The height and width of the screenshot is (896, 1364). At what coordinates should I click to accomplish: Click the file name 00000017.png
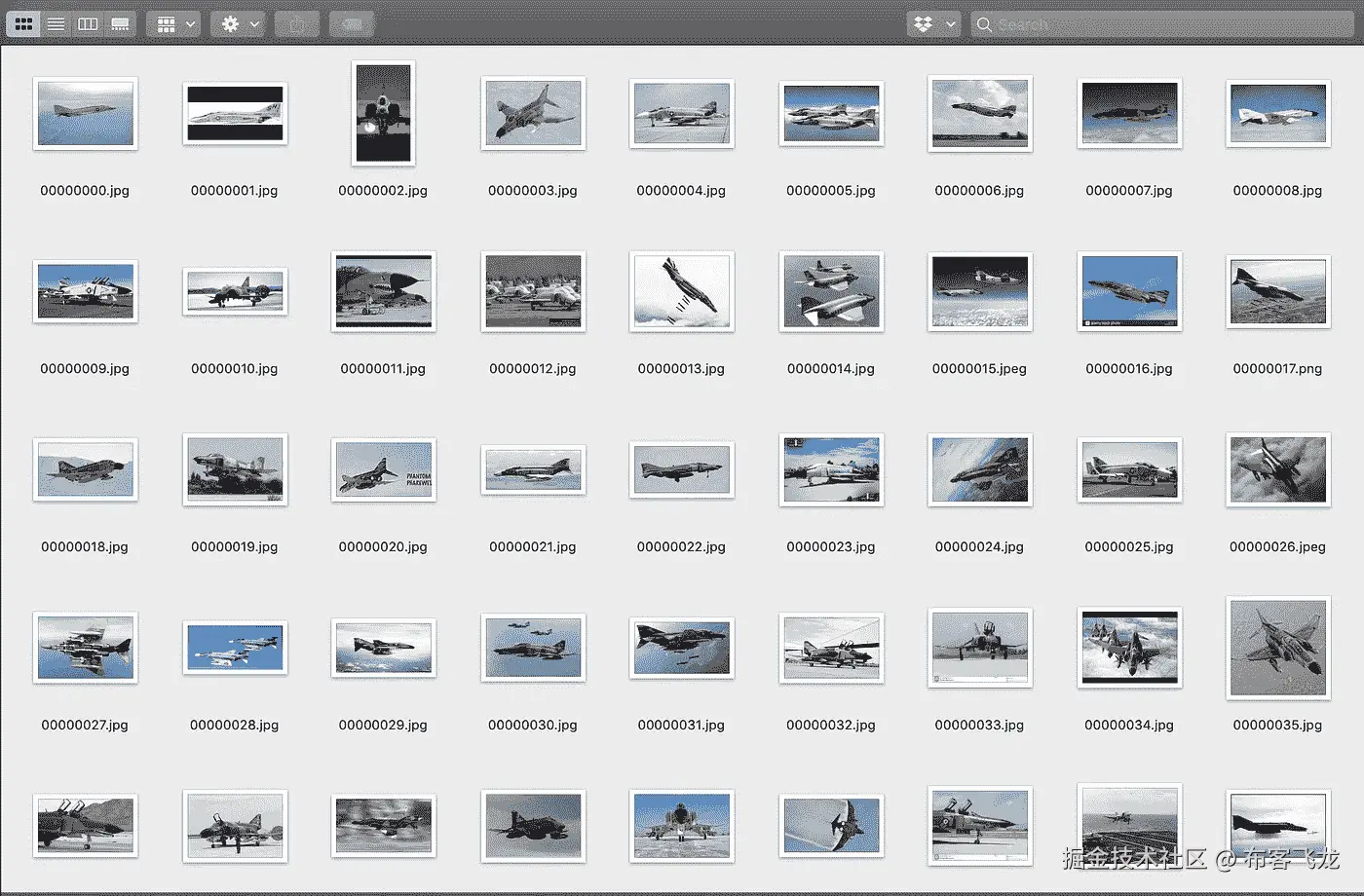[1277, 369]
